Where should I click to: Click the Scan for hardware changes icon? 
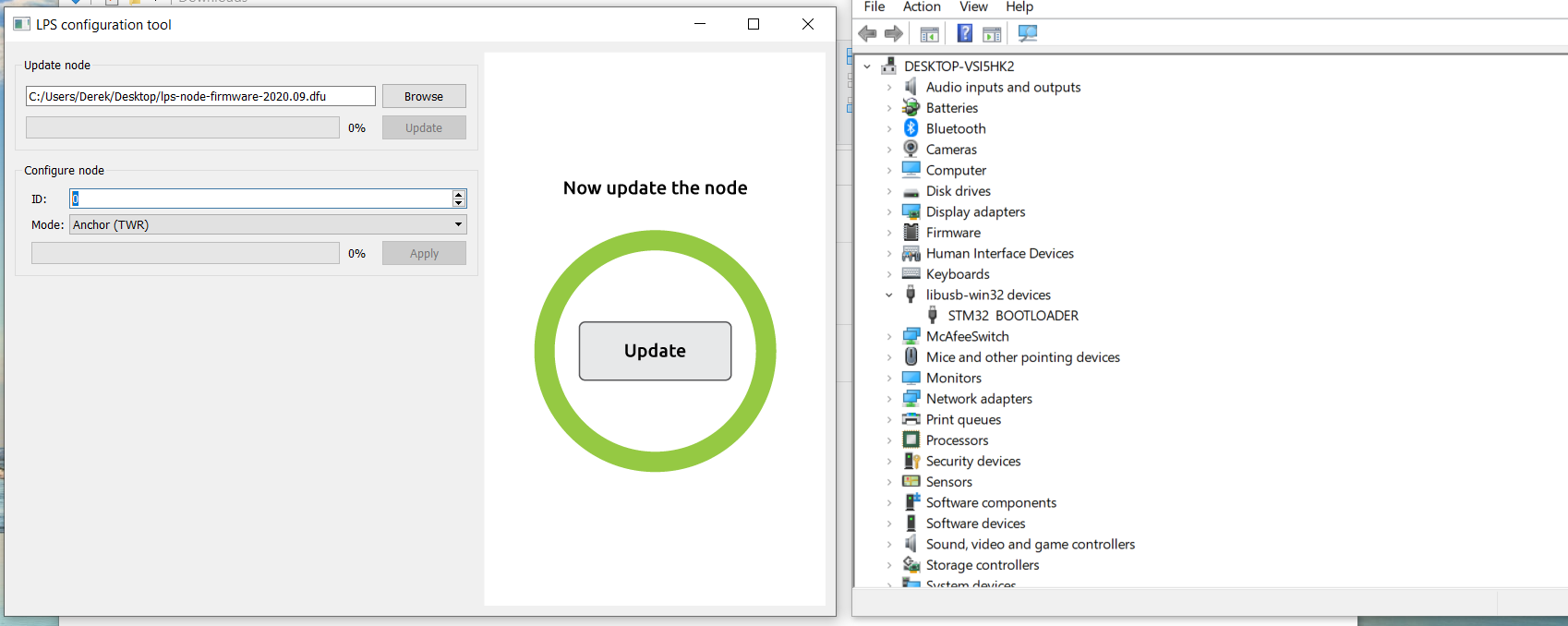[x=1027, y=34]
